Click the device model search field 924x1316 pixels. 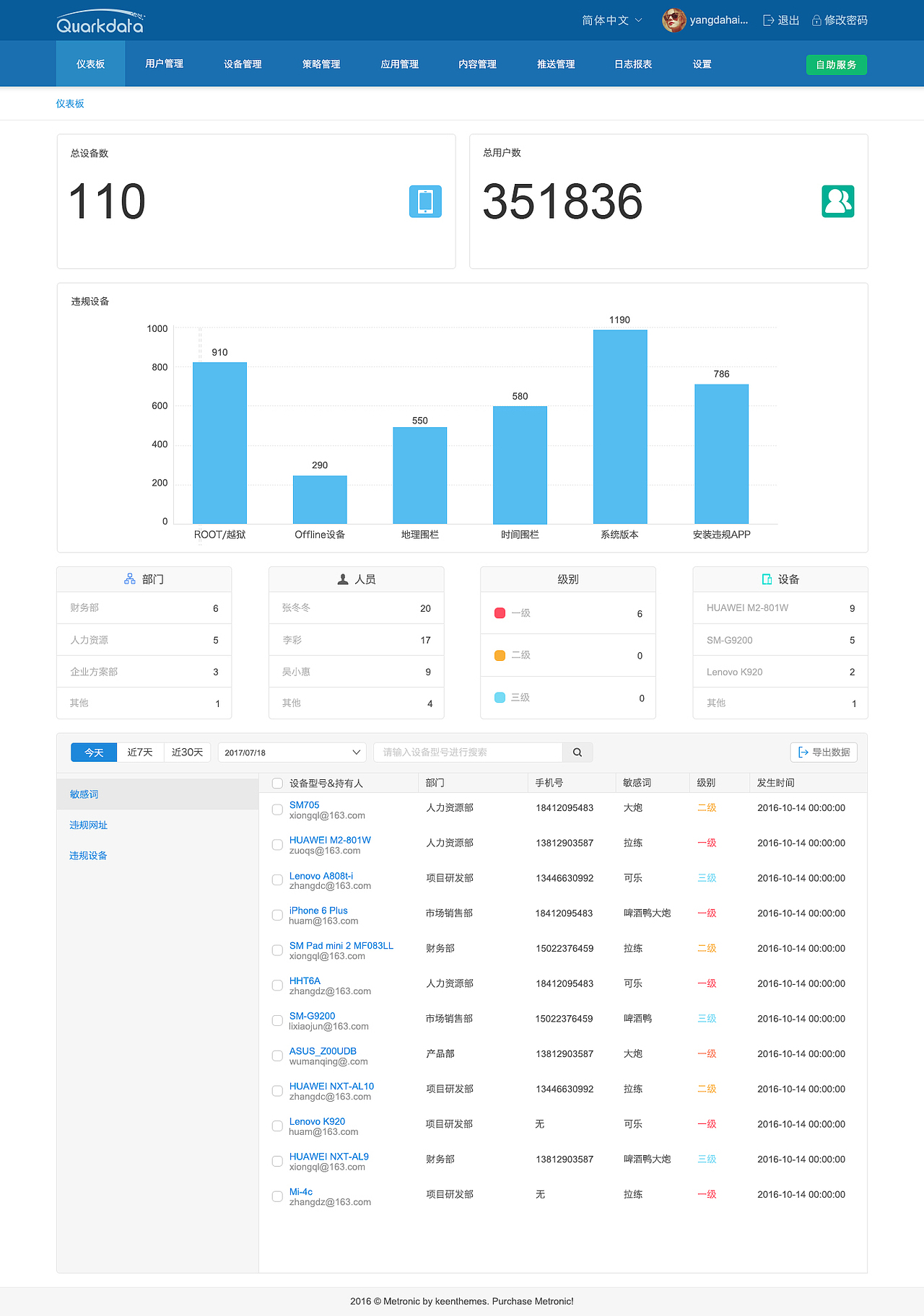pos(468,753)
